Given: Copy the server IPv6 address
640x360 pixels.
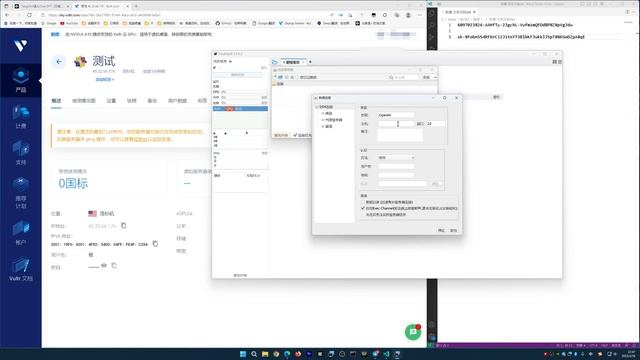Looking at the screenshot, I should tap(155, 244).
